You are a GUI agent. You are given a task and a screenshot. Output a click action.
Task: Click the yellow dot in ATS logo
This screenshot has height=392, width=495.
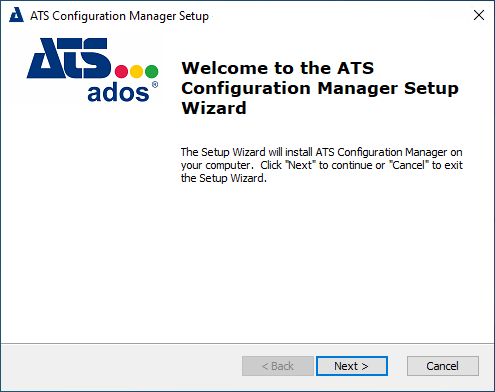tap(136, 71)
